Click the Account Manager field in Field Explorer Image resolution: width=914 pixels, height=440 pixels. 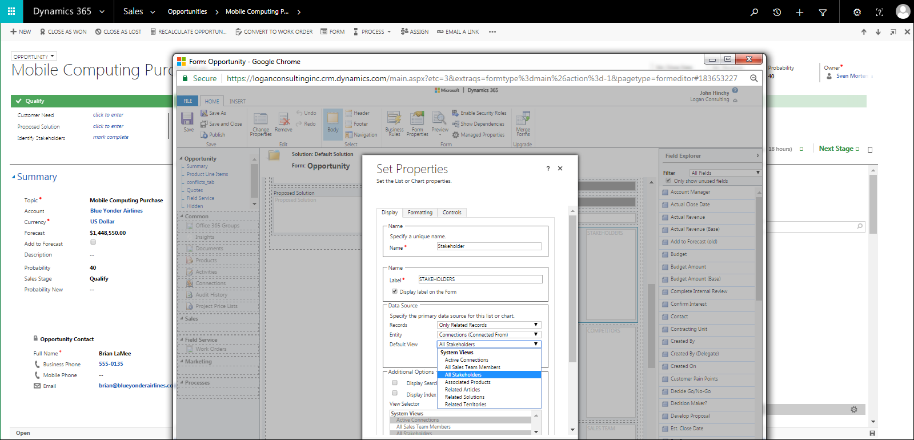click(690, 192)
